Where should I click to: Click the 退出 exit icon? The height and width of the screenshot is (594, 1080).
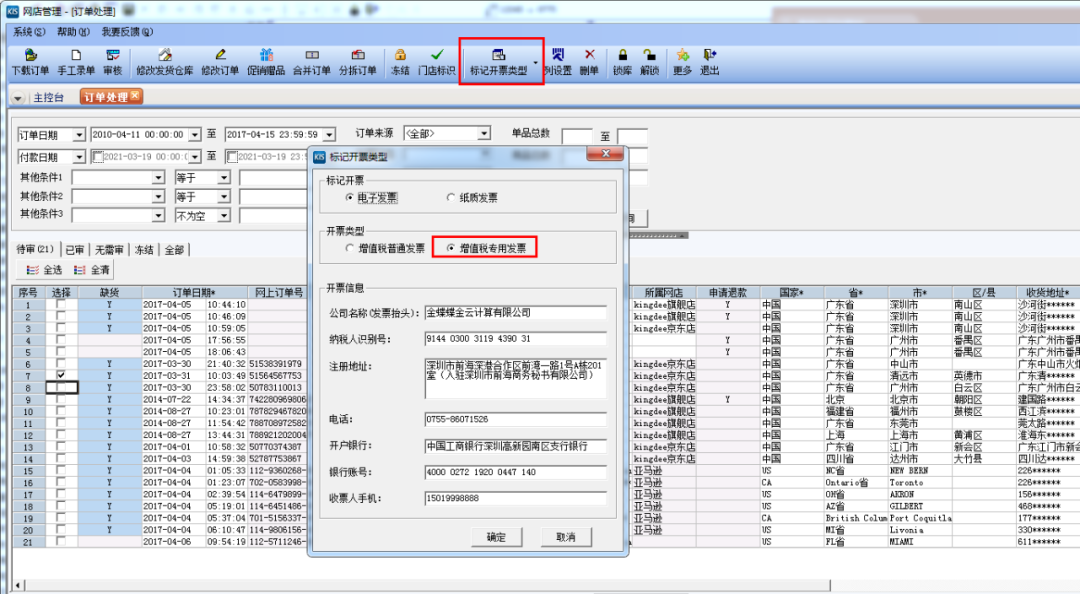point(710,55)
